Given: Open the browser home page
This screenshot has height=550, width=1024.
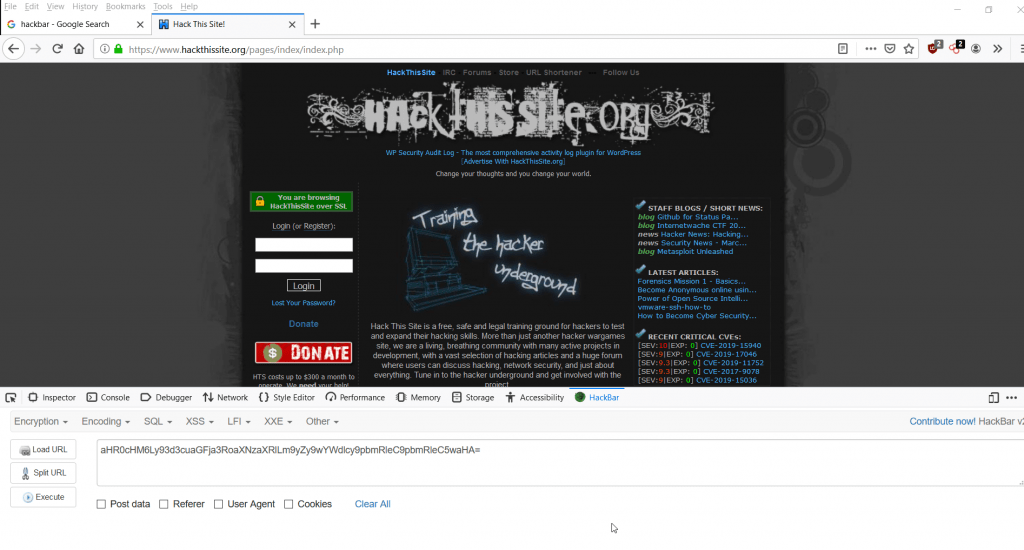Looking at the screenshot, I should (79, 49).
